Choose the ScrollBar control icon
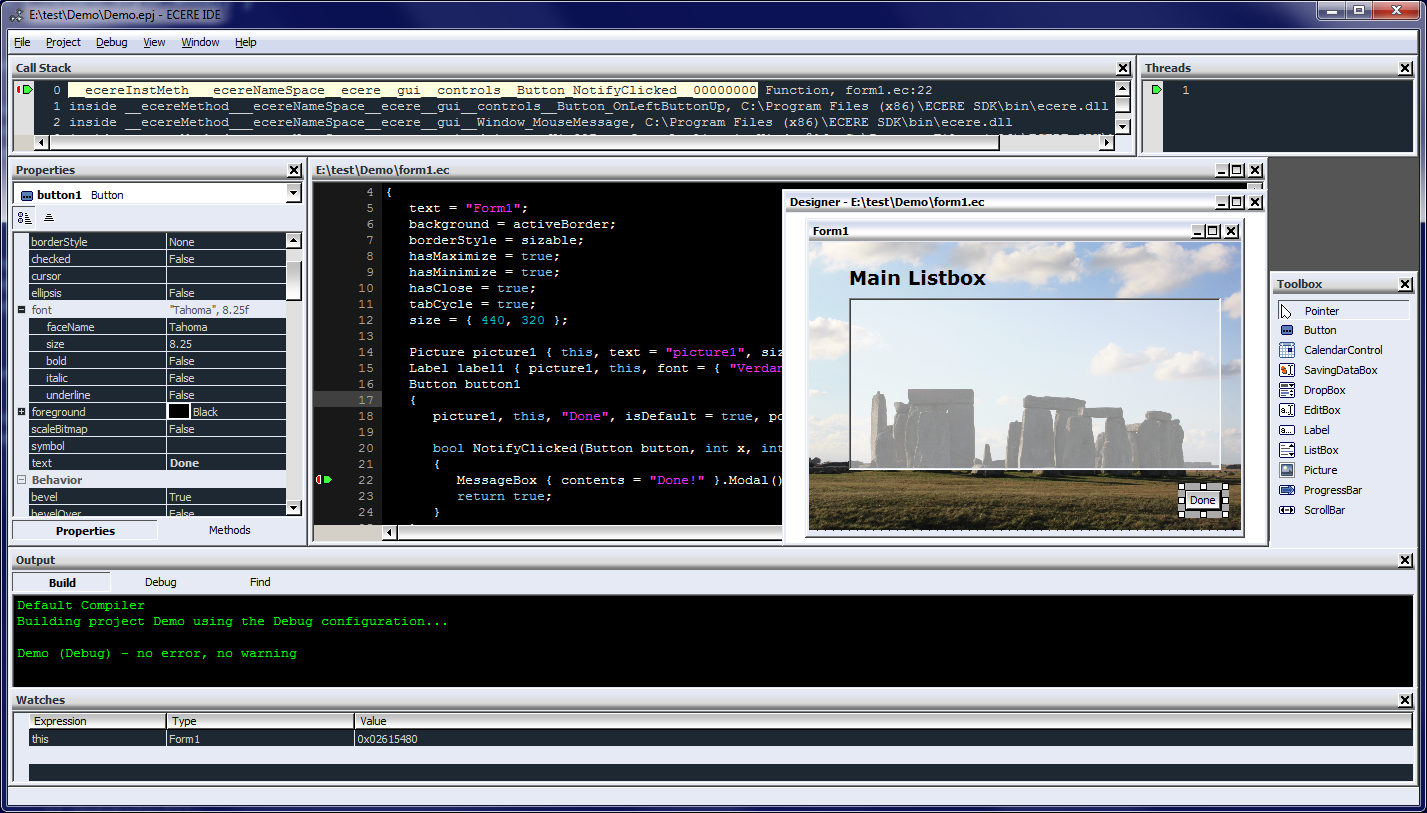1427x813 pixels. click(1286, 510)
